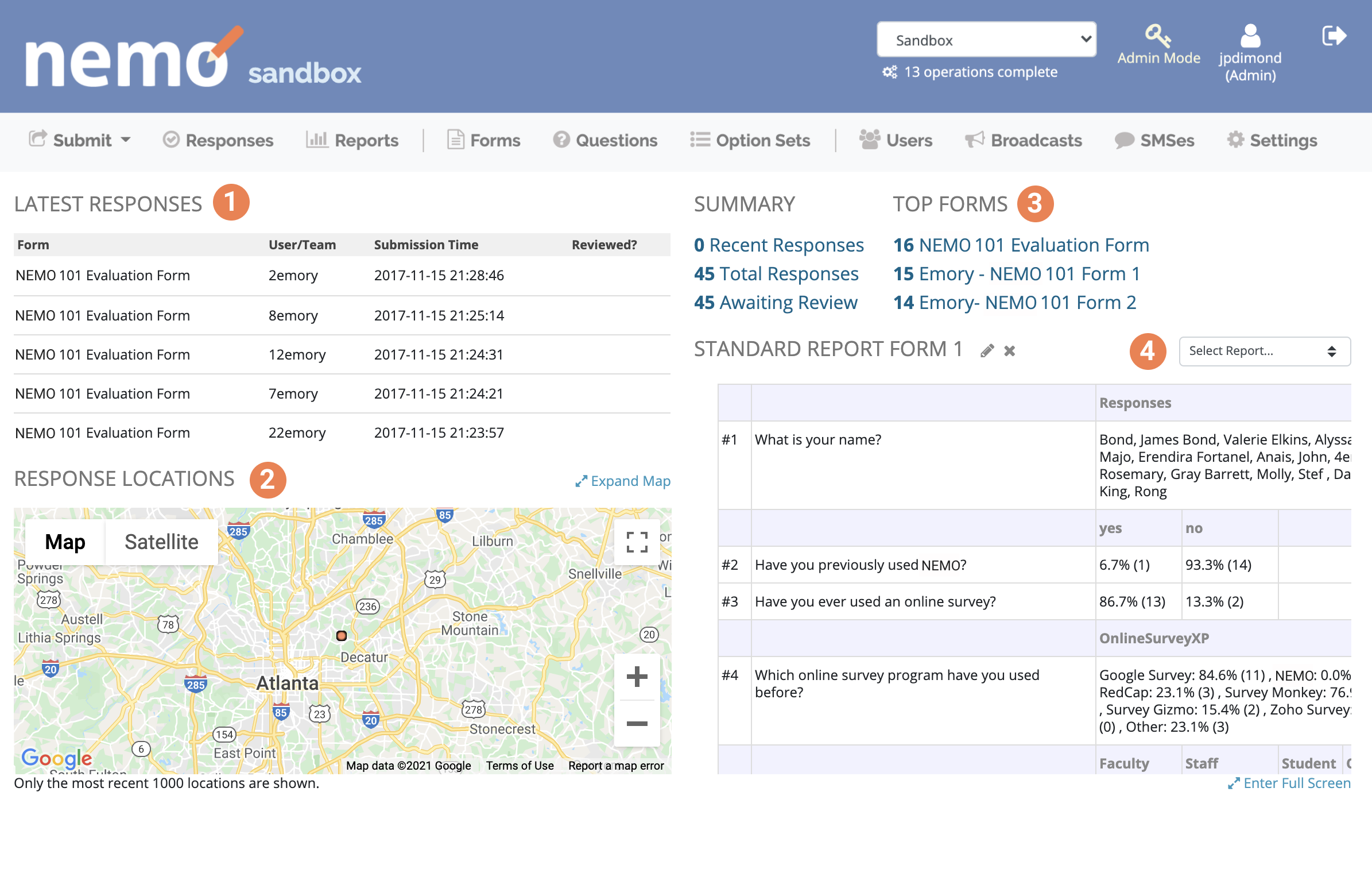1372x896 pixels.
Task: Switch map to Satellite view
Action: [161, 542]
